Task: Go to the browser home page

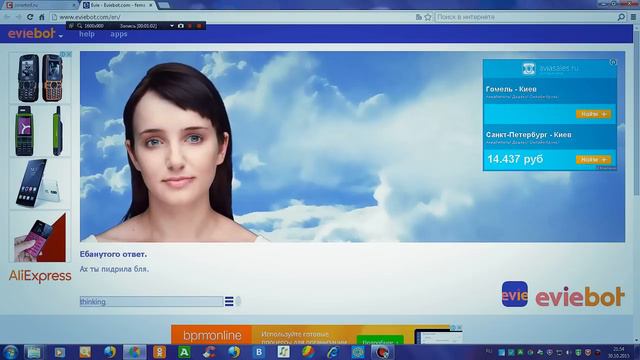Action: pos(42,17)
